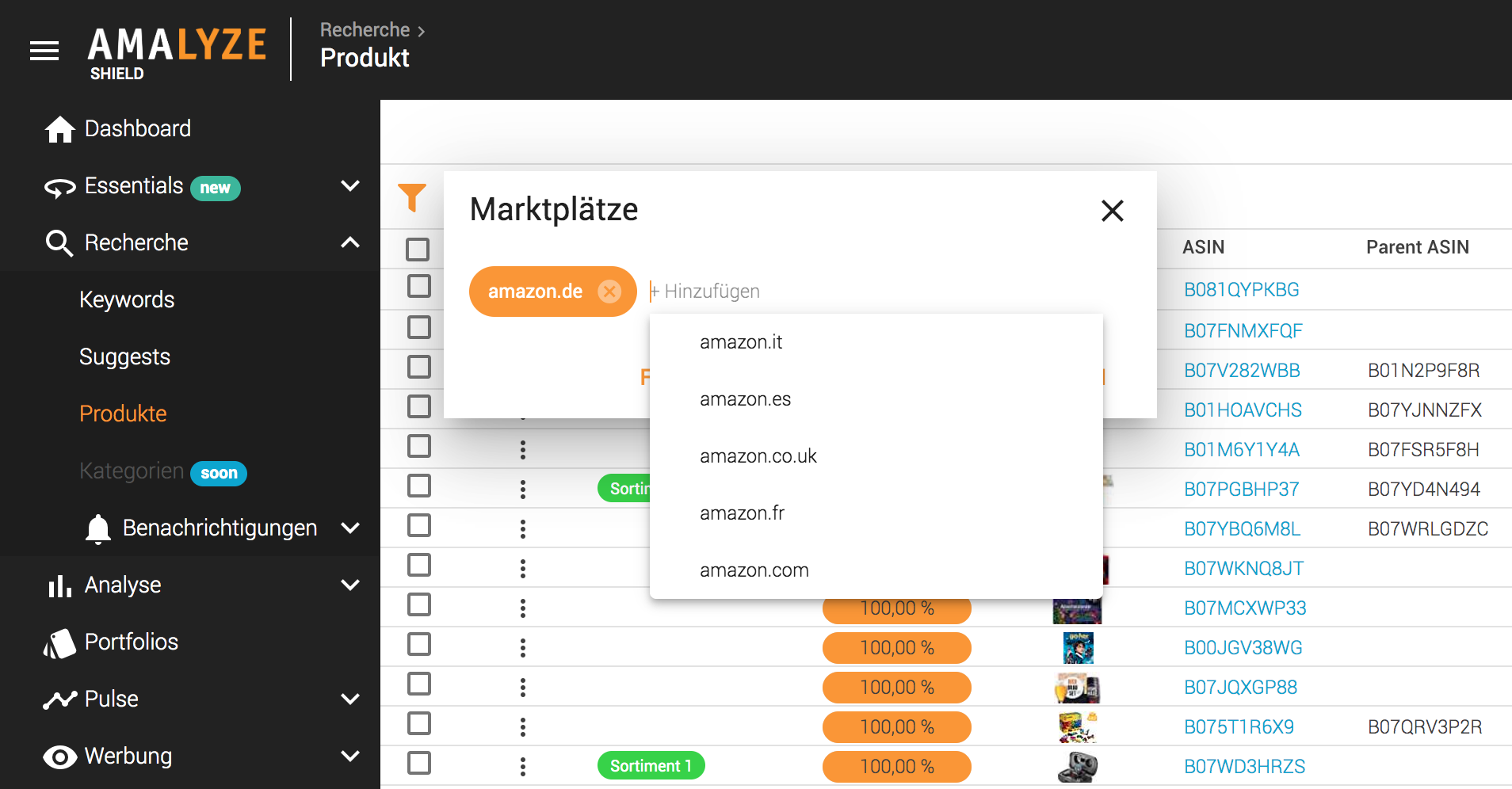Click the Dashboard home icon
The image size is (1512, 789).
(60, 129)
